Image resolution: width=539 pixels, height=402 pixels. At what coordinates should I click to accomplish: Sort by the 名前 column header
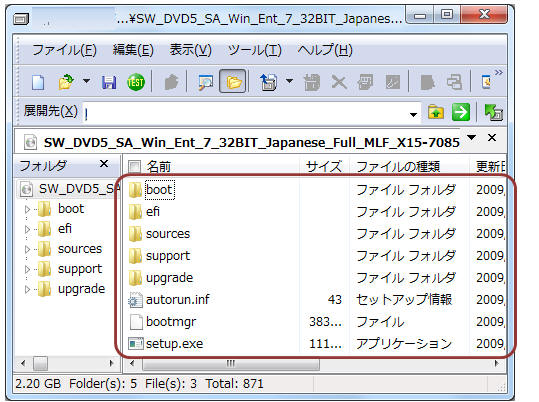point(158,166)
